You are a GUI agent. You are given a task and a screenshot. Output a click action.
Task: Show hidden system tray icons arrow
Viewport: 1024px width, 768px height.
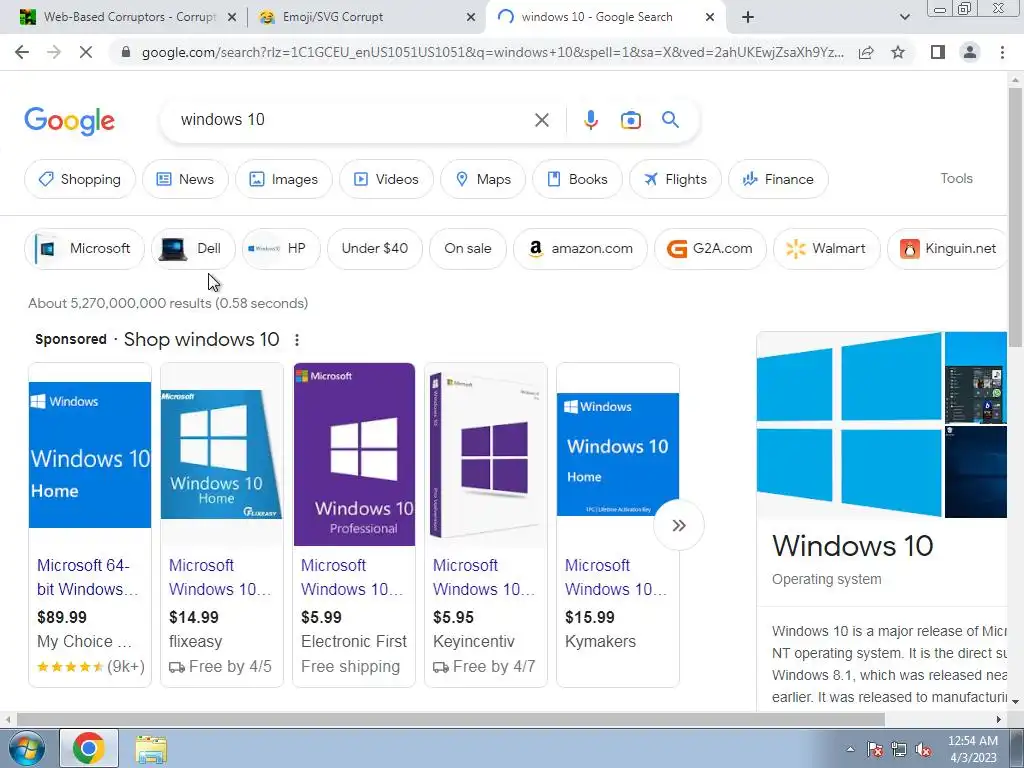(850, 750)
